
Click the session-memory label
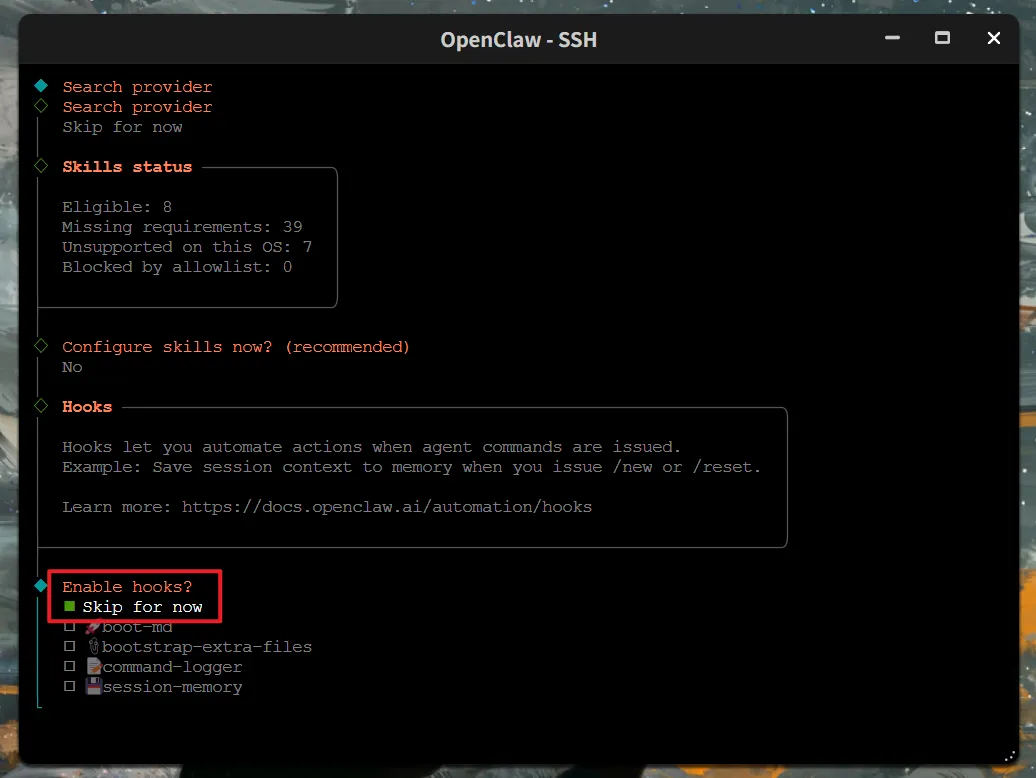coord(172,687)
